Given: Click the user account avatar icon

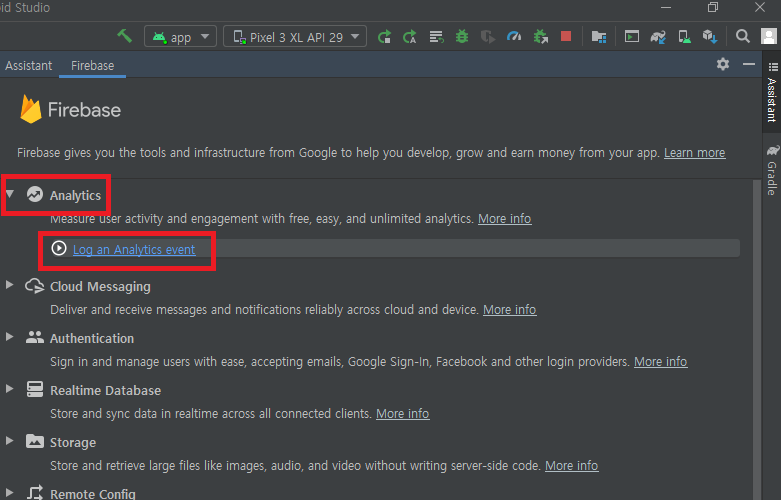Looking at the screenshot, I should click(x=769, y=36).
